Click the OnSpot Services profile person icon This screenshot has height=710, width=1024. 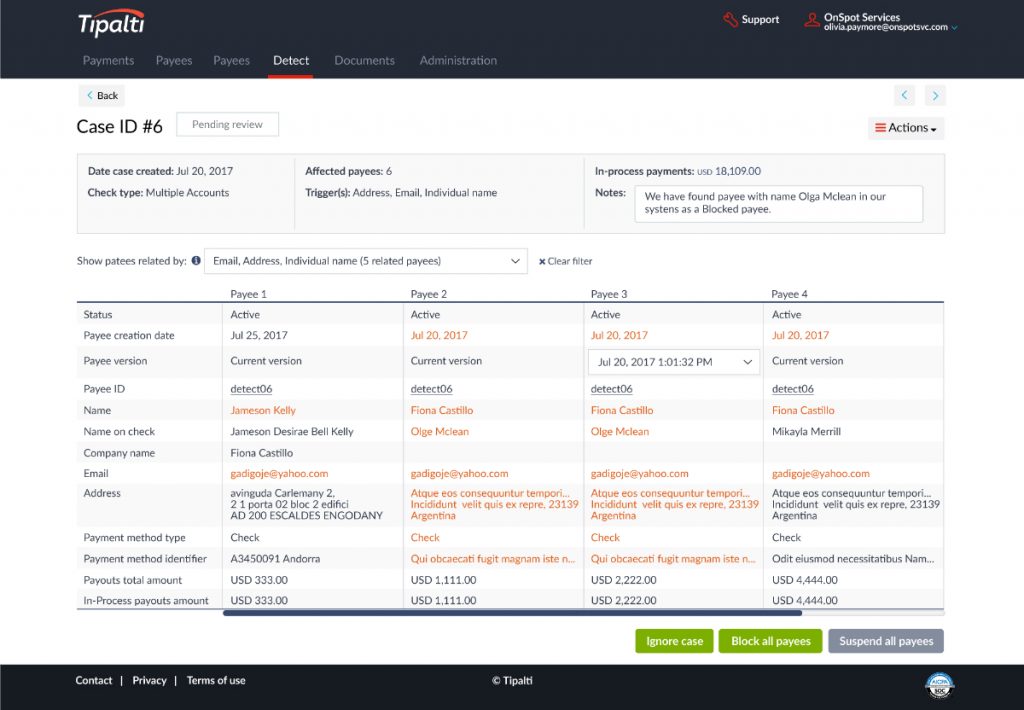[x=811, y=19]
